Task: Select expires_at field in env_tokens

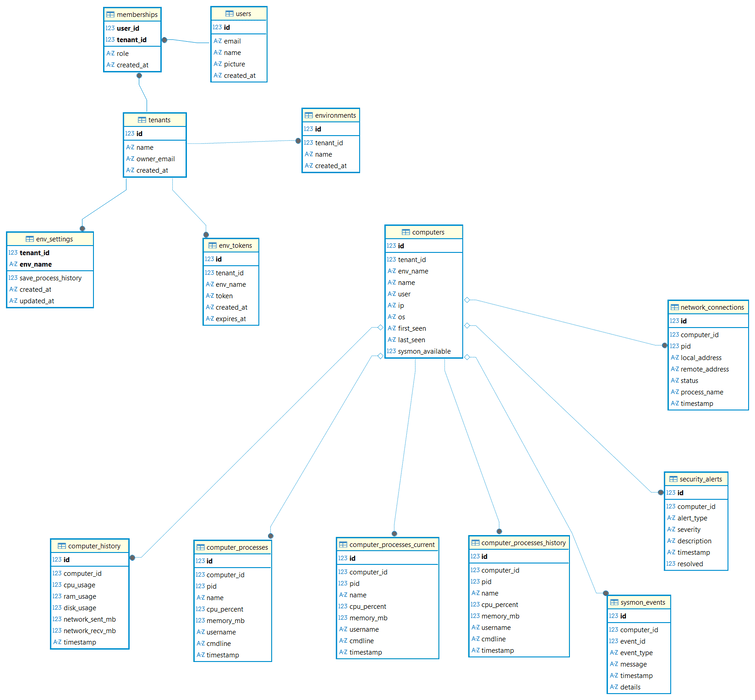Action: [x=232, y=319]
